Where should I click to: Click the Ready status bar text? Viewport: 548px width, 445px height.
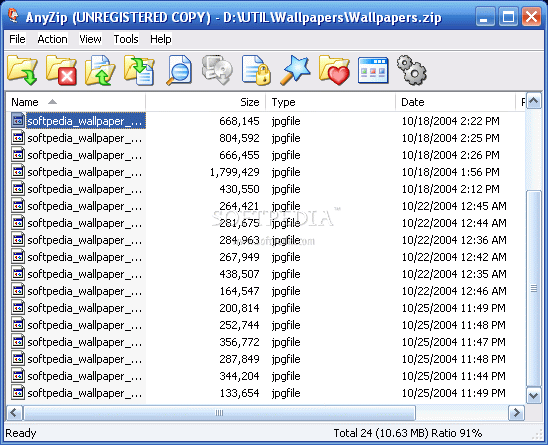point(21,433)
